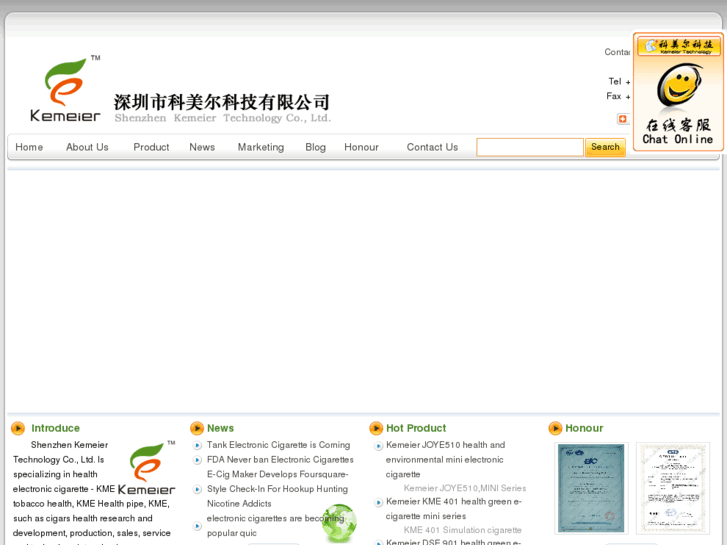Click bullet icon next to Tank Electronic Cigarette
The height and width of the screenshot is (545, 727).
[197, 445]
